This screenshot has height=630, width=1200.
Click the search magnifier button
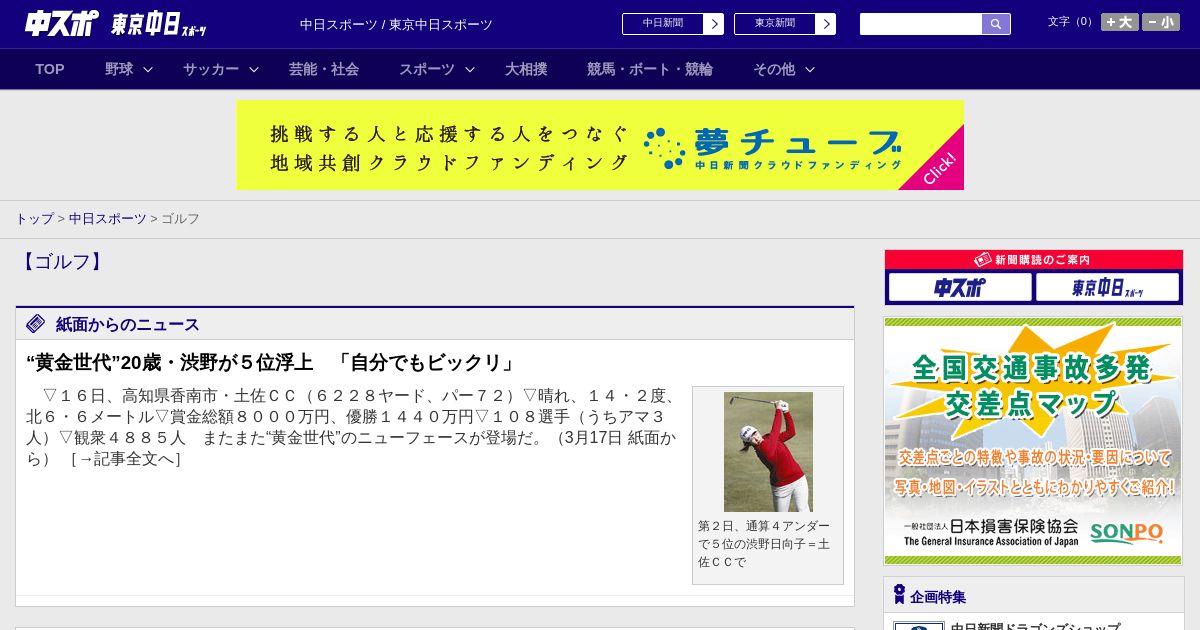click(996, 24)
